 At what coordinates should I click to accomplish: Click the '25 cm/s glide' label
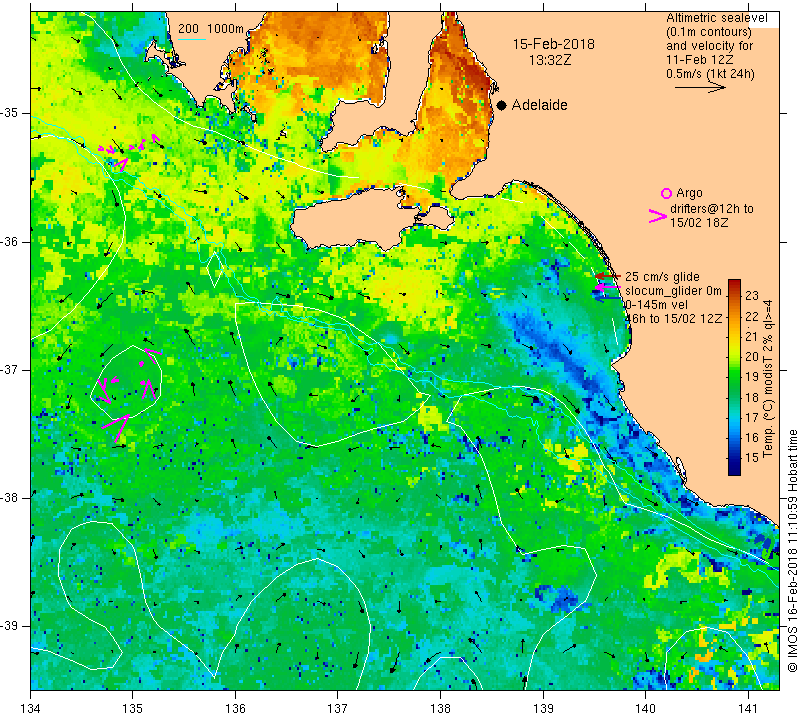pos(662,277)
